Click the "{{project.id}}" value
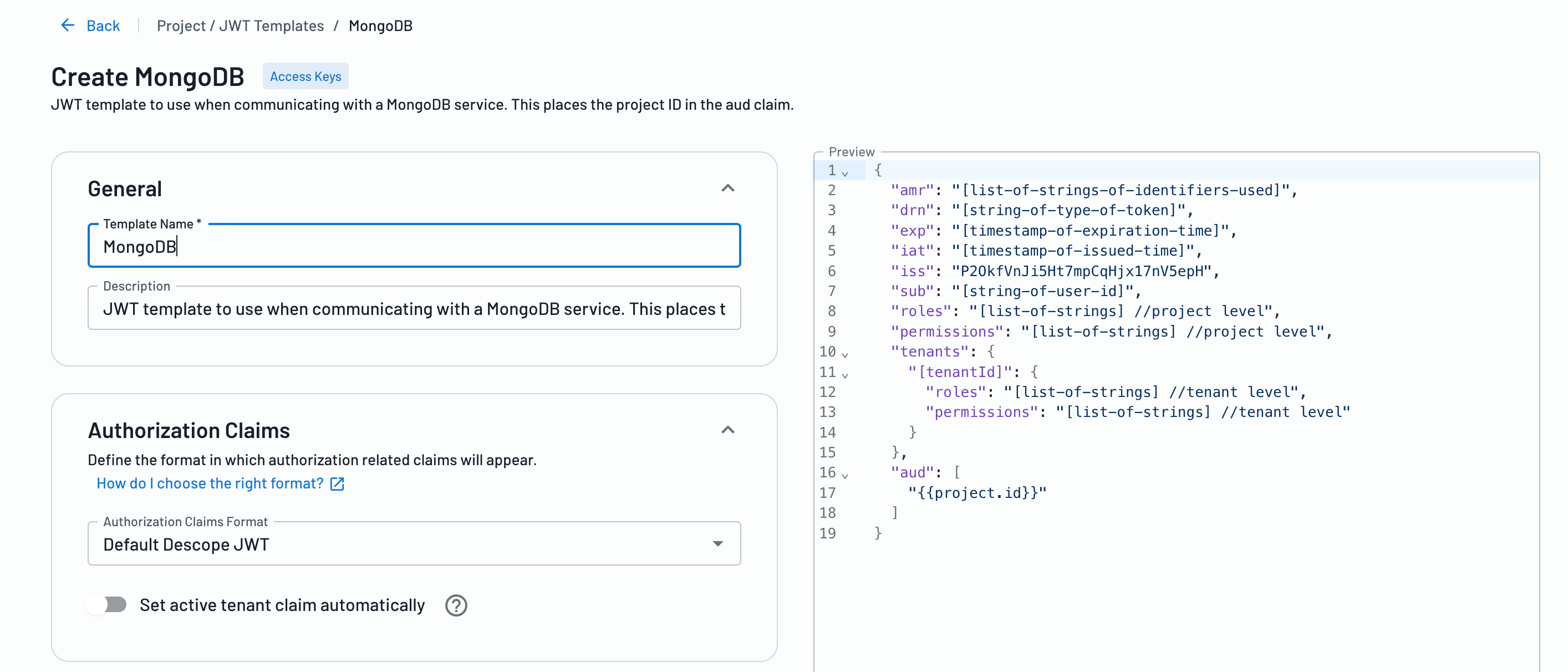Screen dimensions: 1568x672 pyautogui.click(x=977, y=492)
